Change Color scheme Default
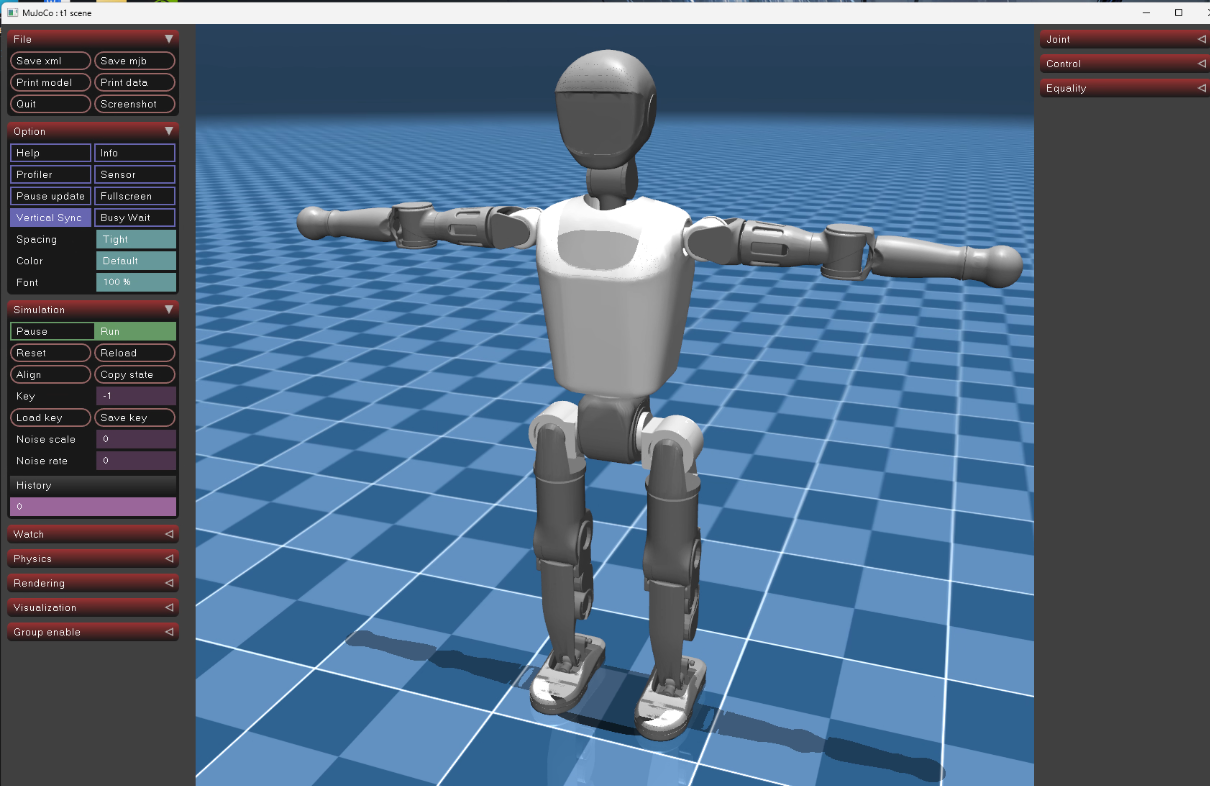This screenshot has height=786, width=1210. point(136,261)
